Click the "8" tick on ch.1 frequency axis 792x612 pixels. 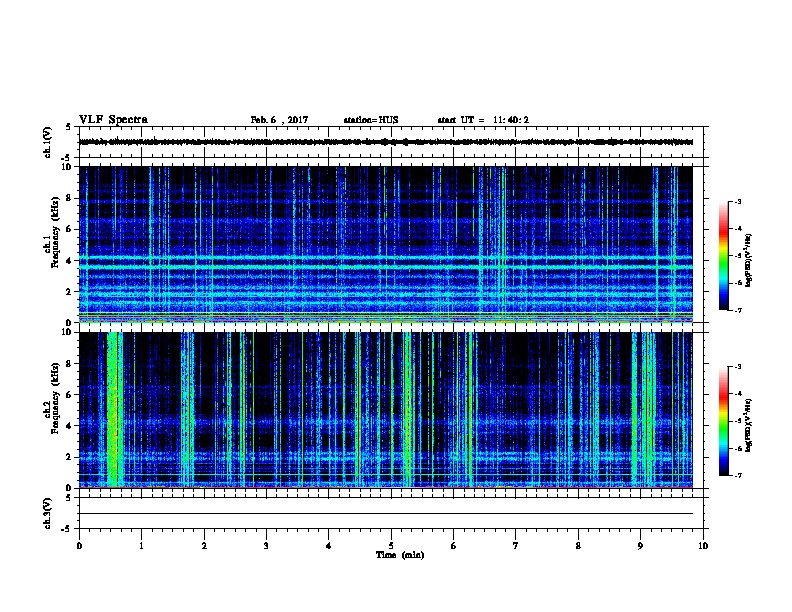70,198
